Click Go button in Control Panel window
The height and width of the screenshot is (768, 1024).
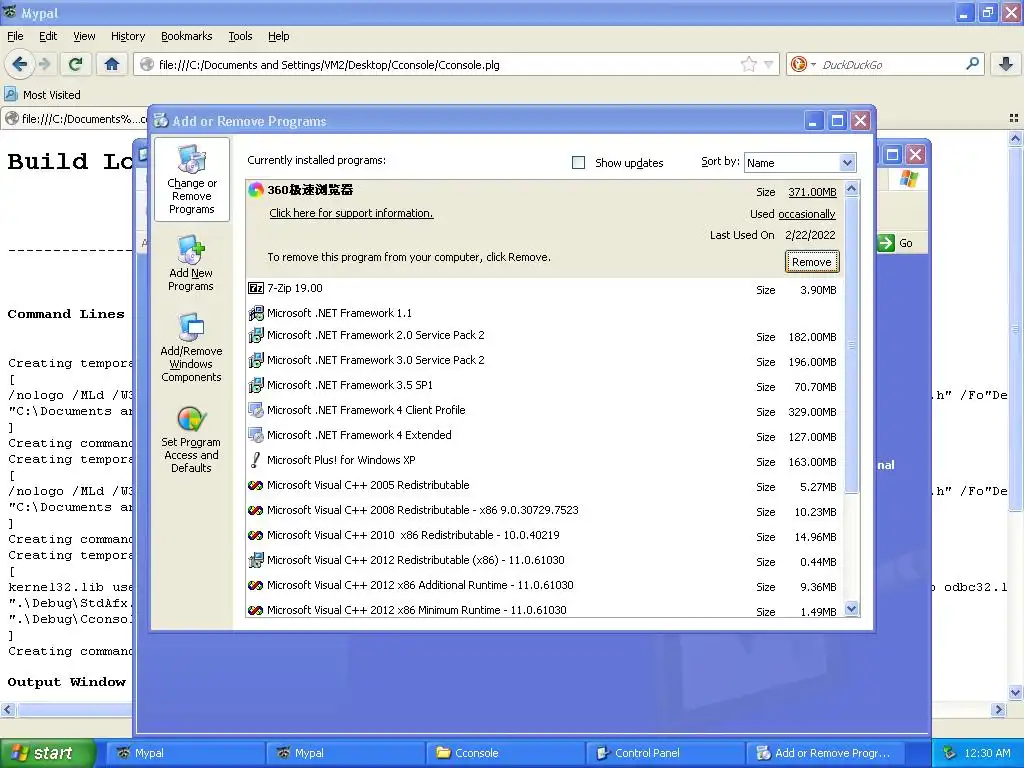895,243
